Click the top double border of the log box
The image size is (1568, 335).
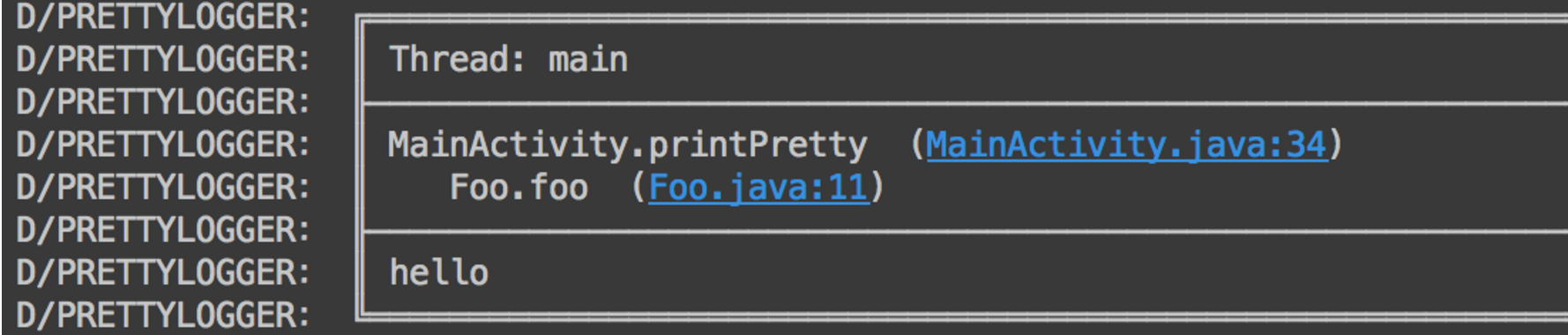[961, 18]
